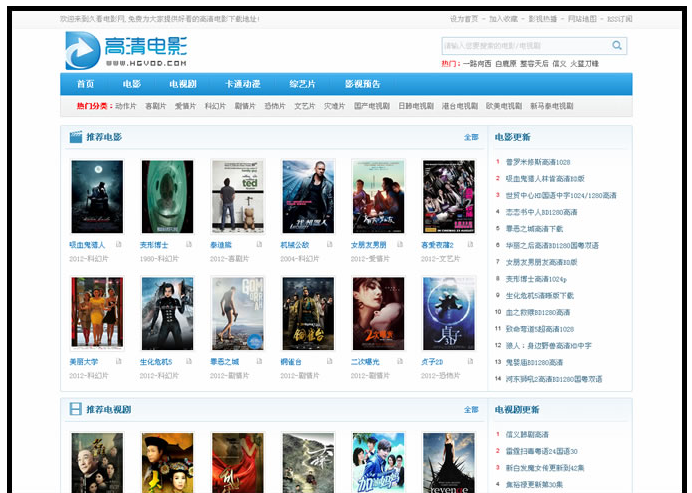
Task: Click the film icon beside 推荐电视剧
Action: coord(75,409)
